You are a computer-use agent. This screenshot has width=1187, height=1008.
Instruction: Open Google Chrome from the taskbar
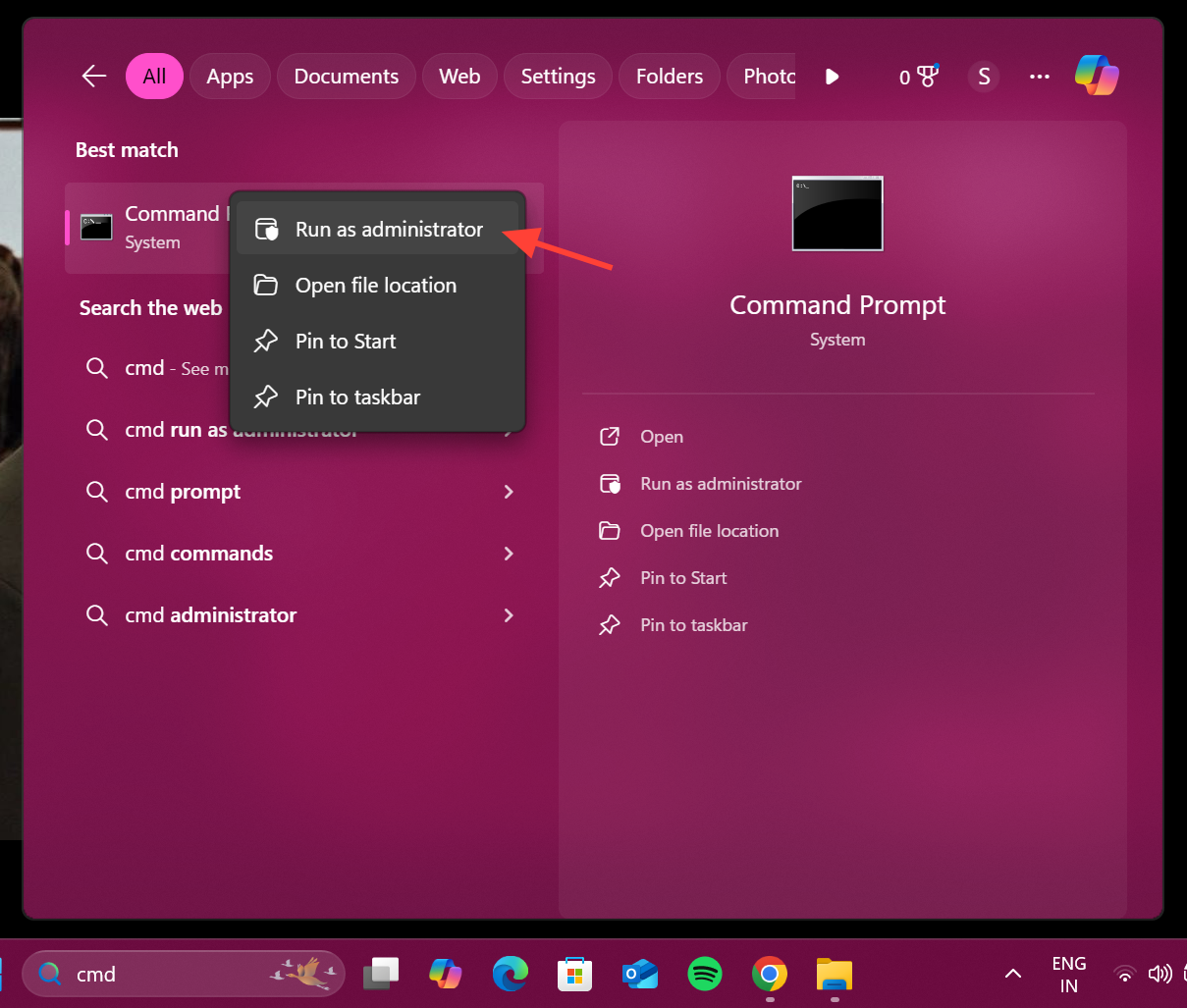[770, 974]
